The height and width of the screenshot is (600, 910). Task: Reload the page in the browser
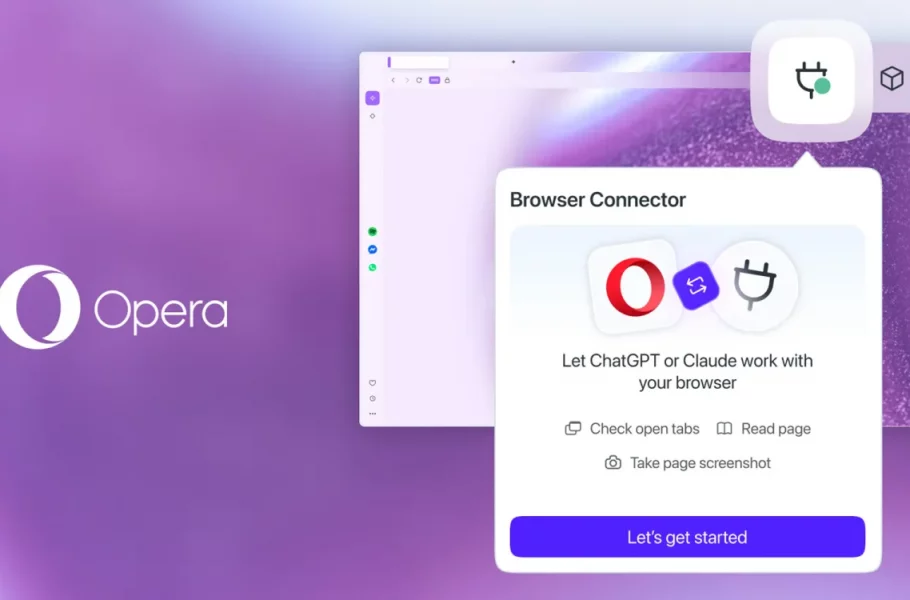coord(419,80)
